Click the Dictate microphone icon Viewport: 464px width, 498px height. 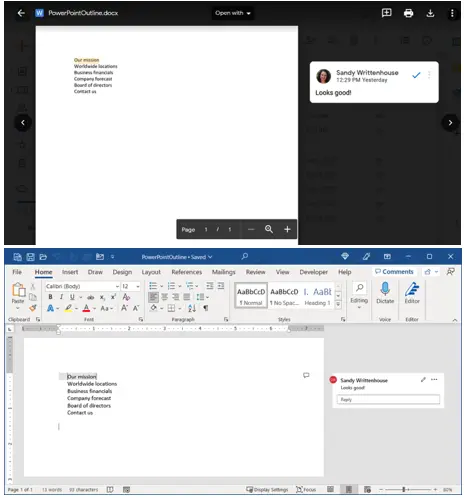[x=385, y=293]
